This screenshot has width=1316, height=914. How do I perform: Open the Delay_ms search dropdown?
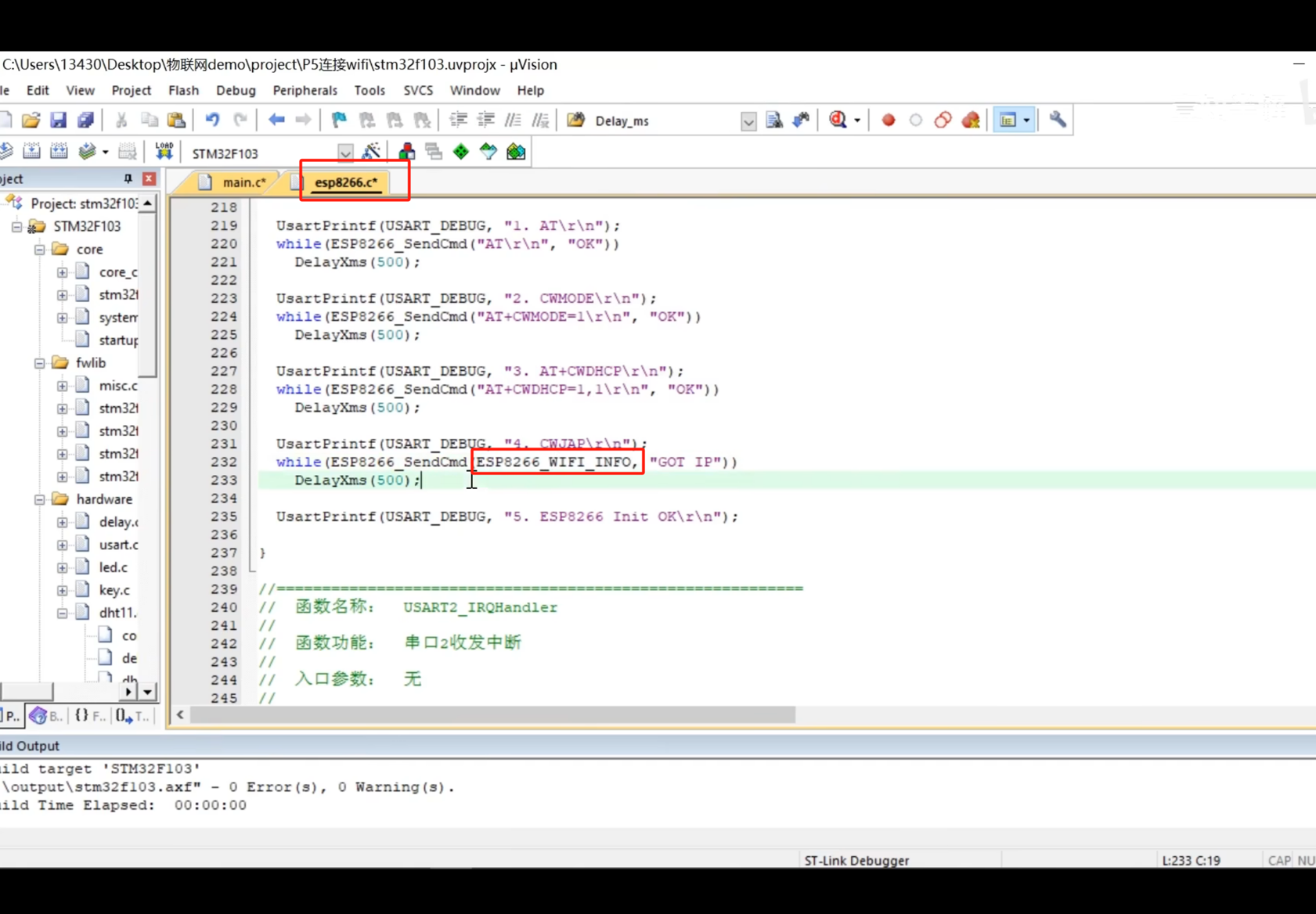(x=748, y=121)
